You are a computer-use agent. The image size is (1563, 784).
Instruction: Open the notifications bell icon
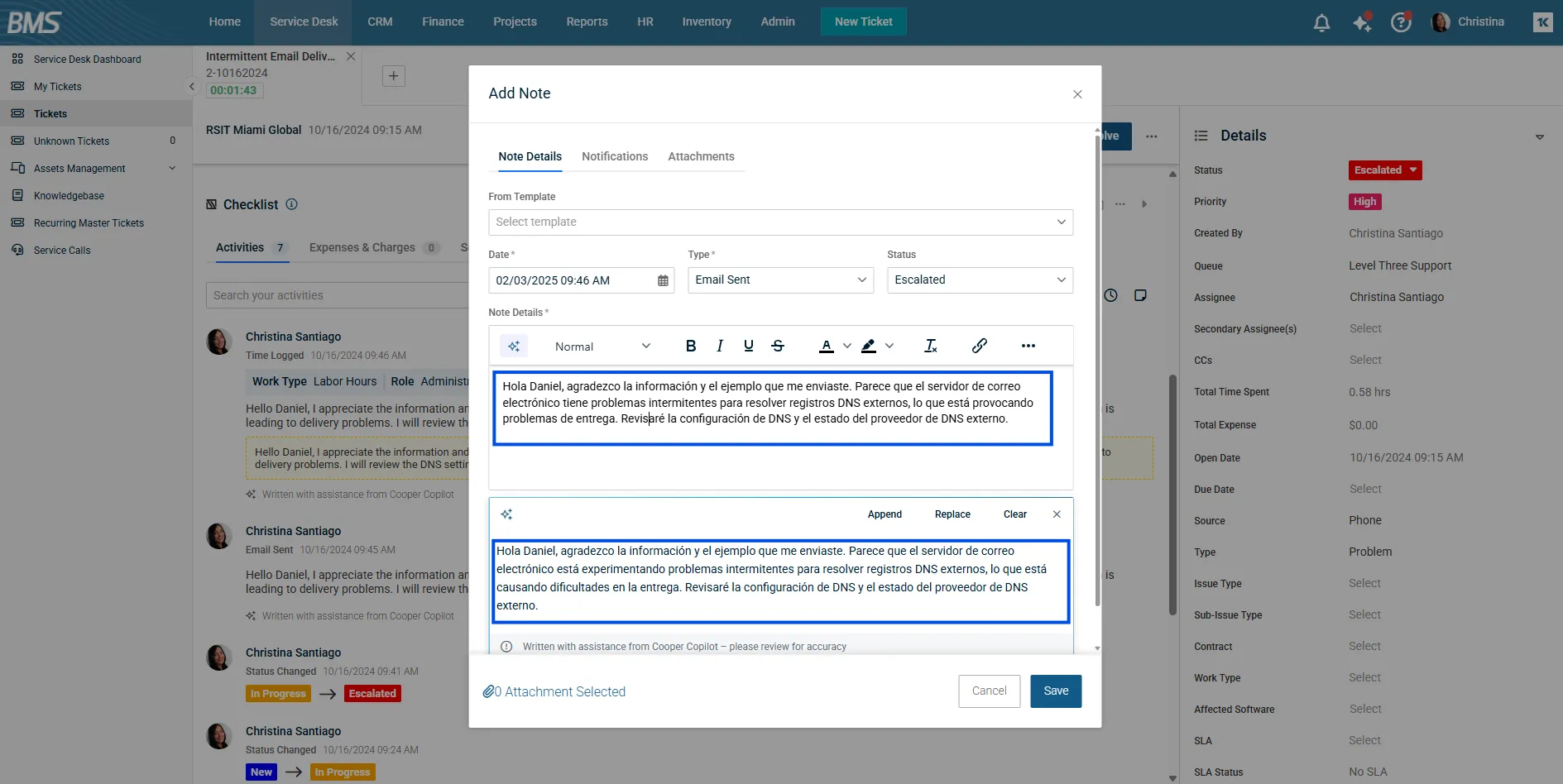click(1321, 22)
